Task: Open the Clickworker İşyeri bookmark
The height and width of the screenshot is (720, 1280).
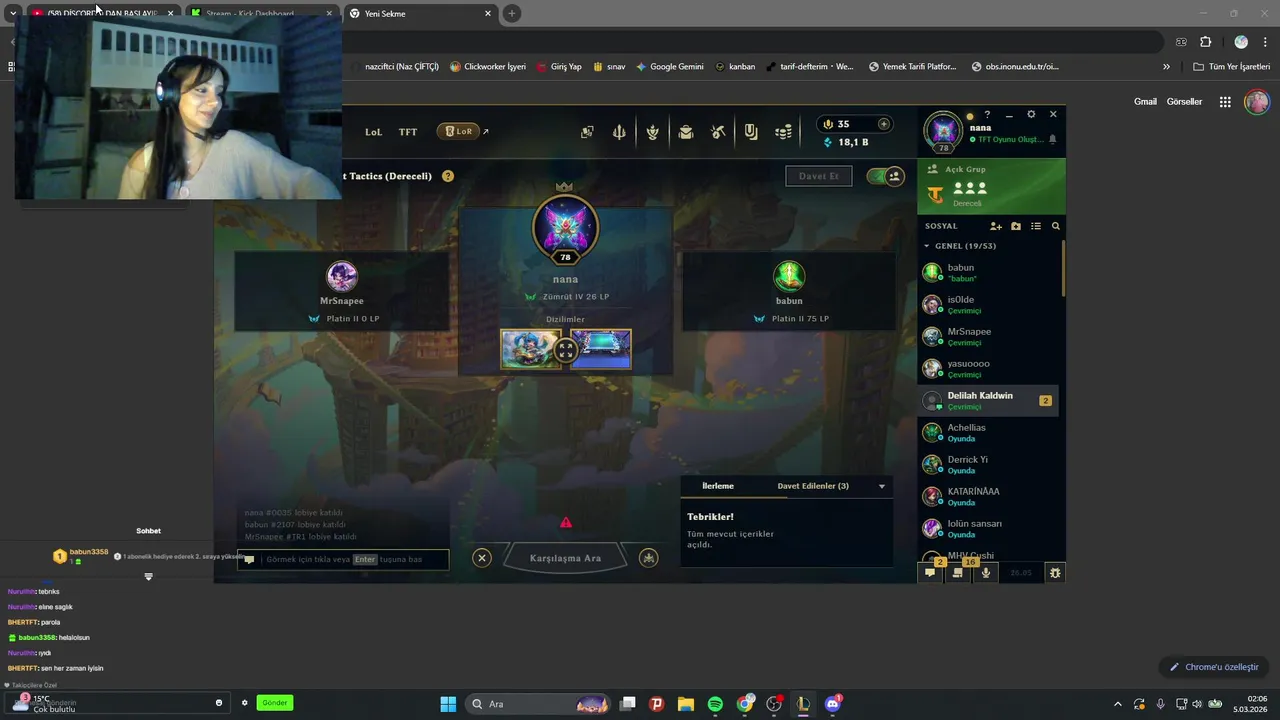Action: [x=488, y=67]
